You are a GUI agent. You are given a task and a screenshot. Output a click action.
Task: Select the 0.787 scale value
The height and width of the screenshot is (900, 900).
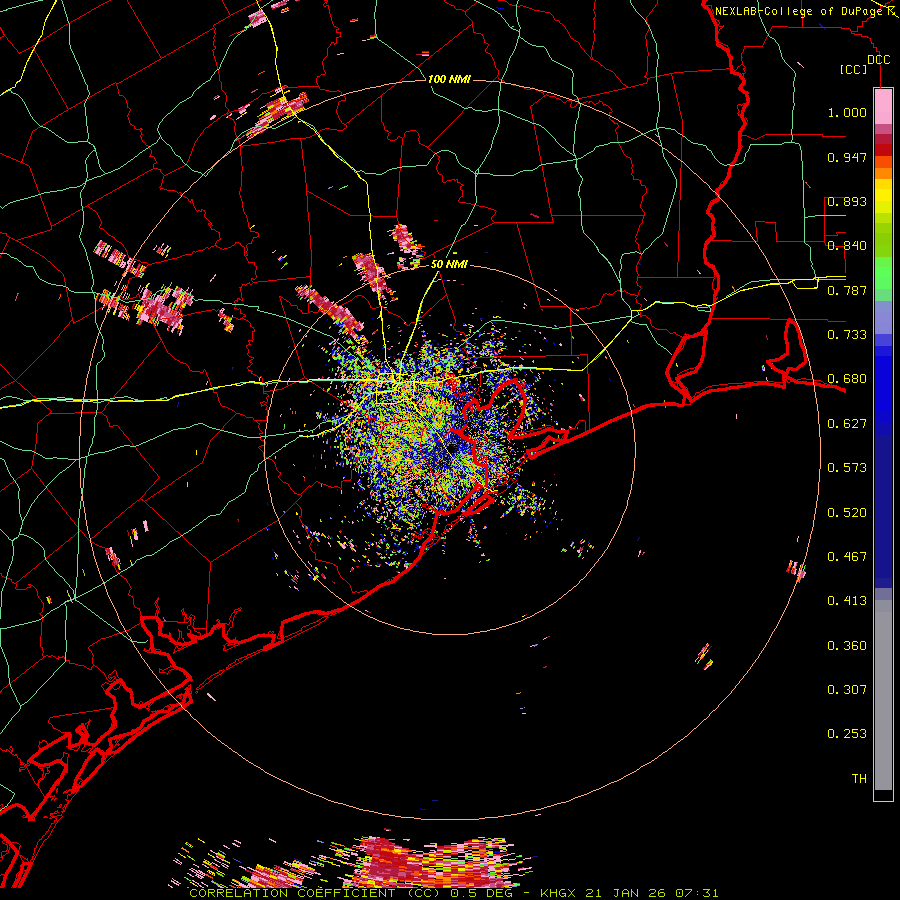[847, 290]
